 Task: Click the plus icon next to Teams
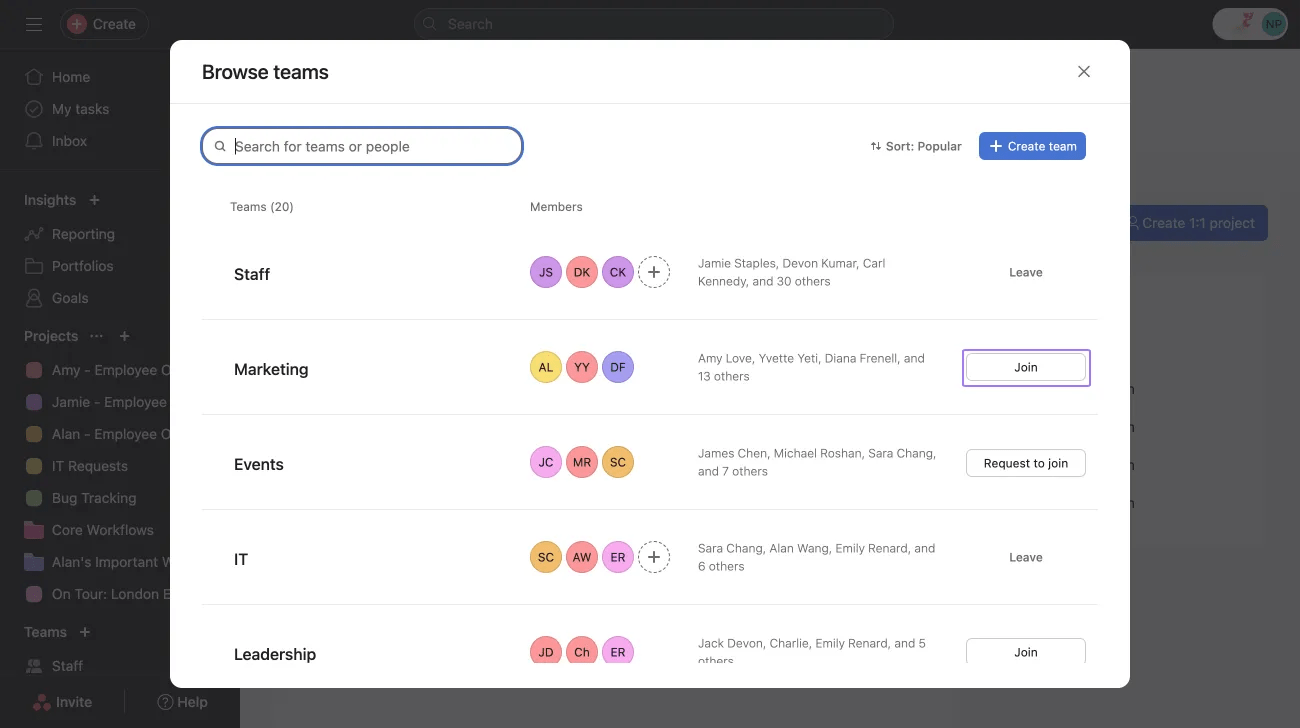point(85,632)
